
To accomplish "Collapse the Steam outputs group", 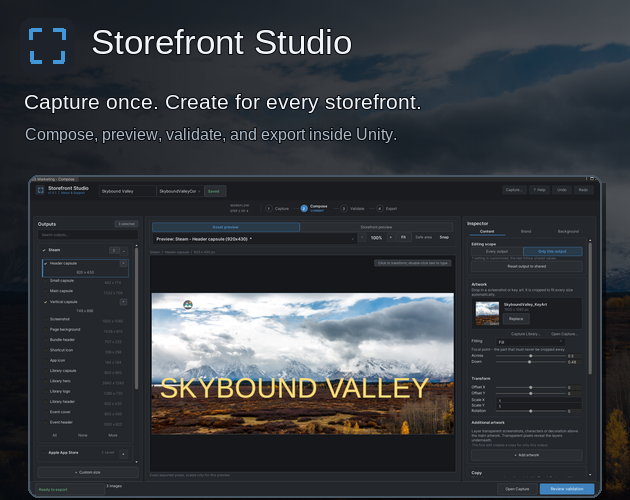I will (124, 251).
